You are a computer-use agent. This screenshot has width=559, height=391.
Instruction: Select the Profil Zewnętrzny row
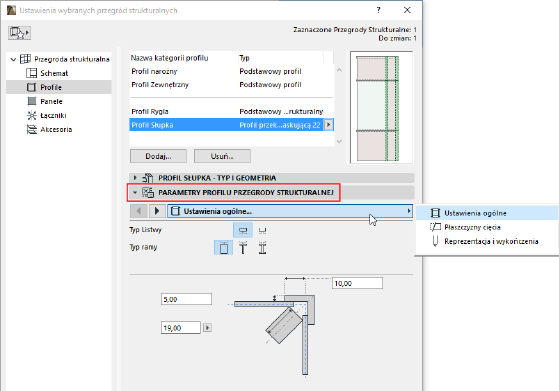tap(231, 85)
